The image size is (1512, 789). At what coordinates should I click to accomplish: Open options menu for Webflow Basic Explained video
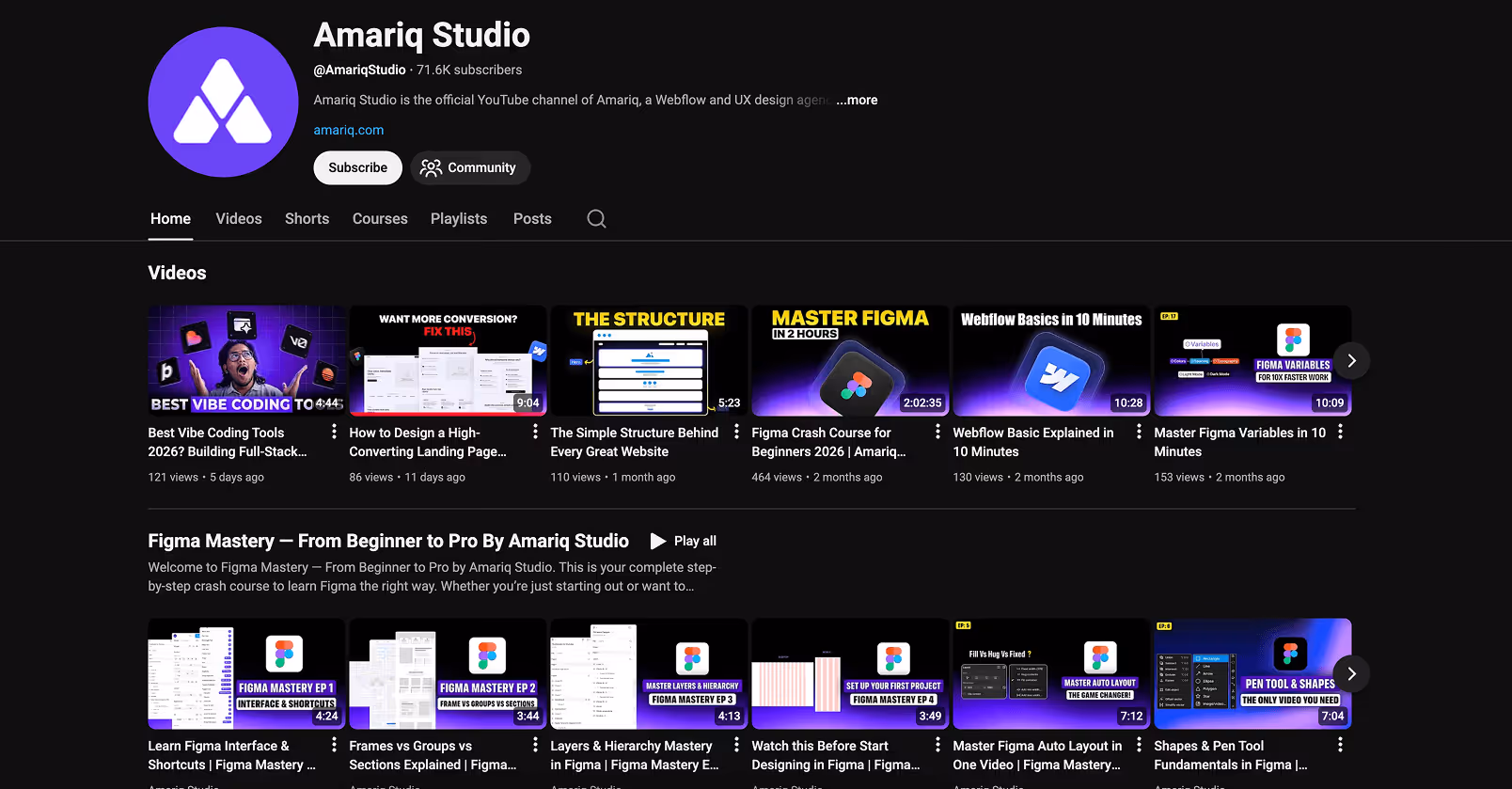click(x=1139, y=432)
